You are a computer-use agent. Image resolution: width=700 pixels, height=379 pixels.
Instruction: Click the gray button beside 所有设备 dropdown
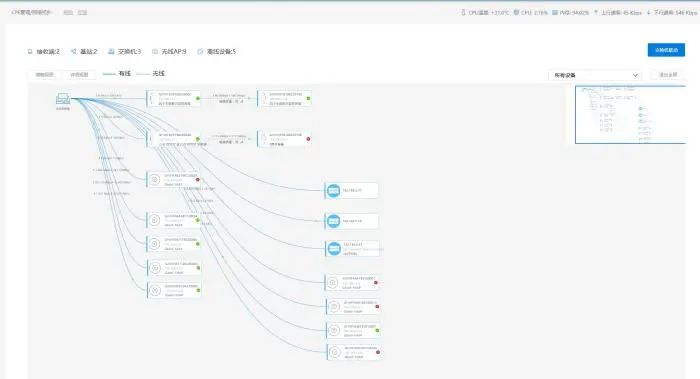point(668,75)
